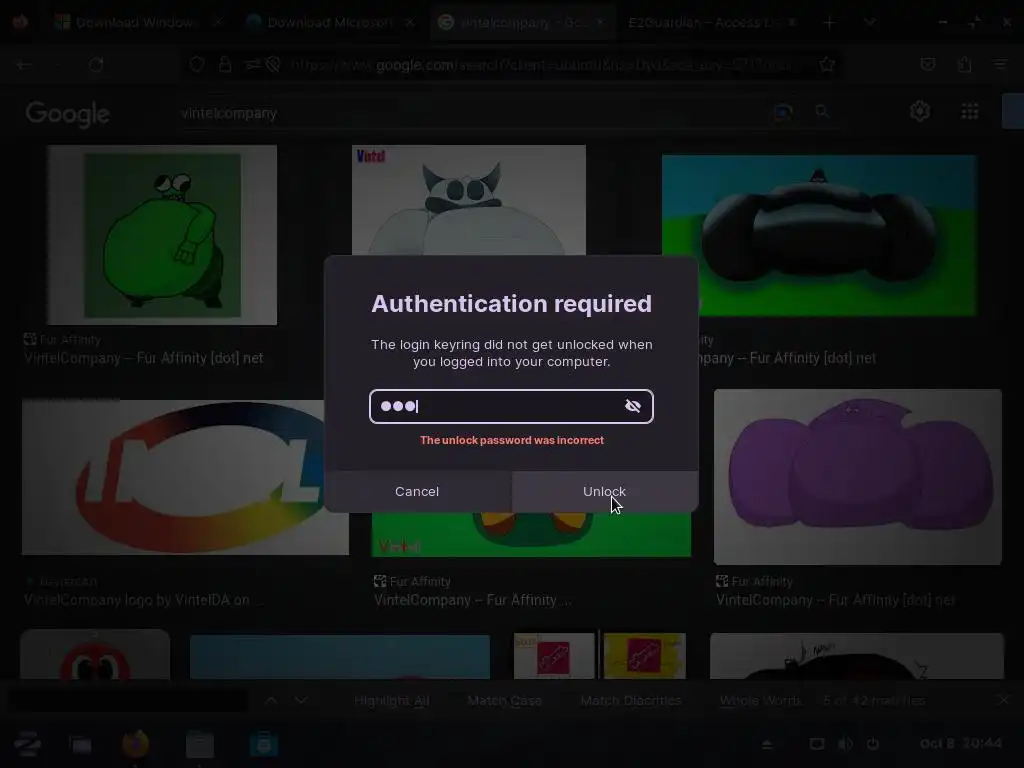Image resolution: width=1024 pixels, height=768 pixels.
Task: Expand the list all tabs chevron
Action: [x=869, y=23]
